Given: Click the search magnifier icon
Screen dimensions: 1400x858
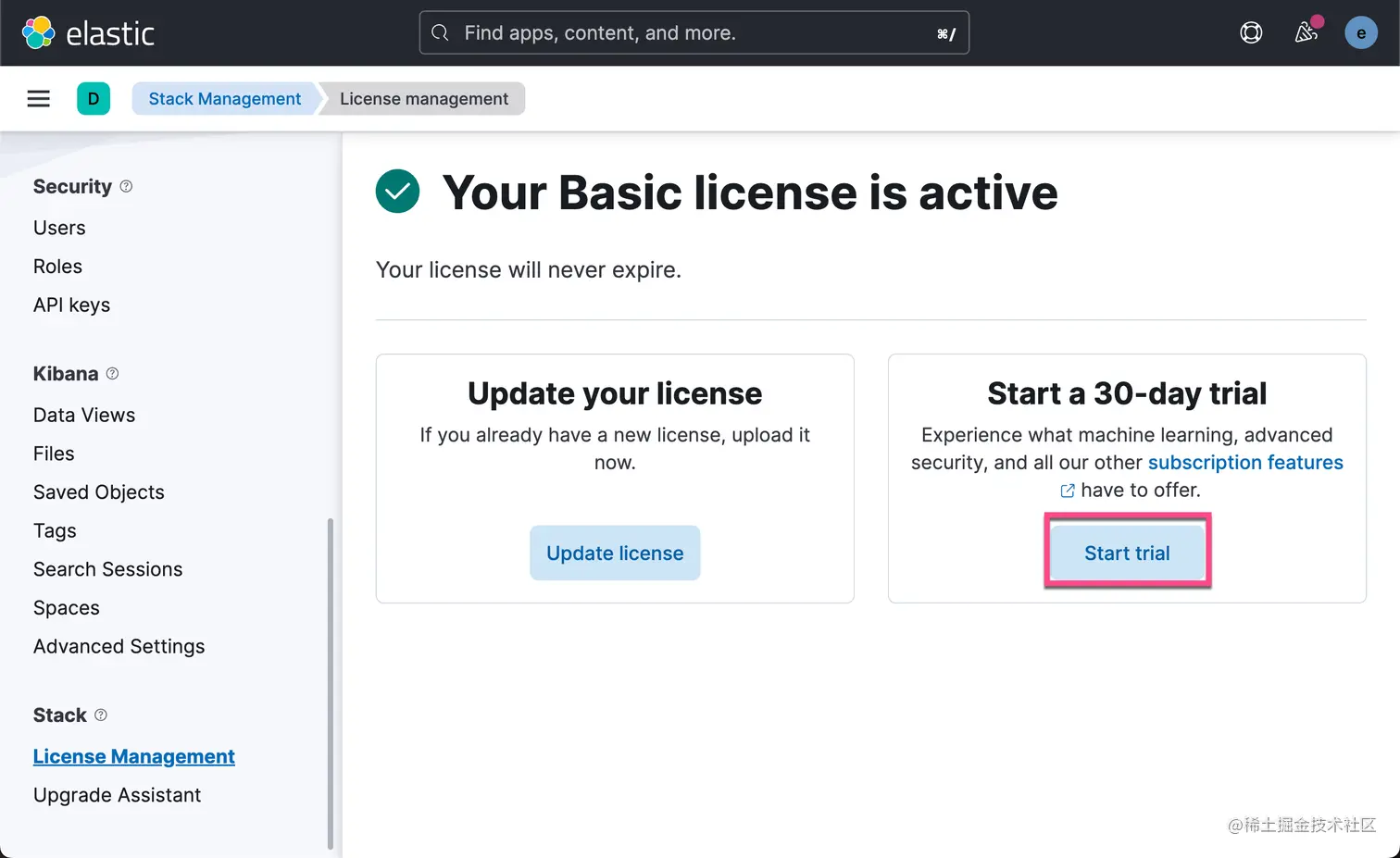Looking at the screenshot, I should tap(441, 33).
